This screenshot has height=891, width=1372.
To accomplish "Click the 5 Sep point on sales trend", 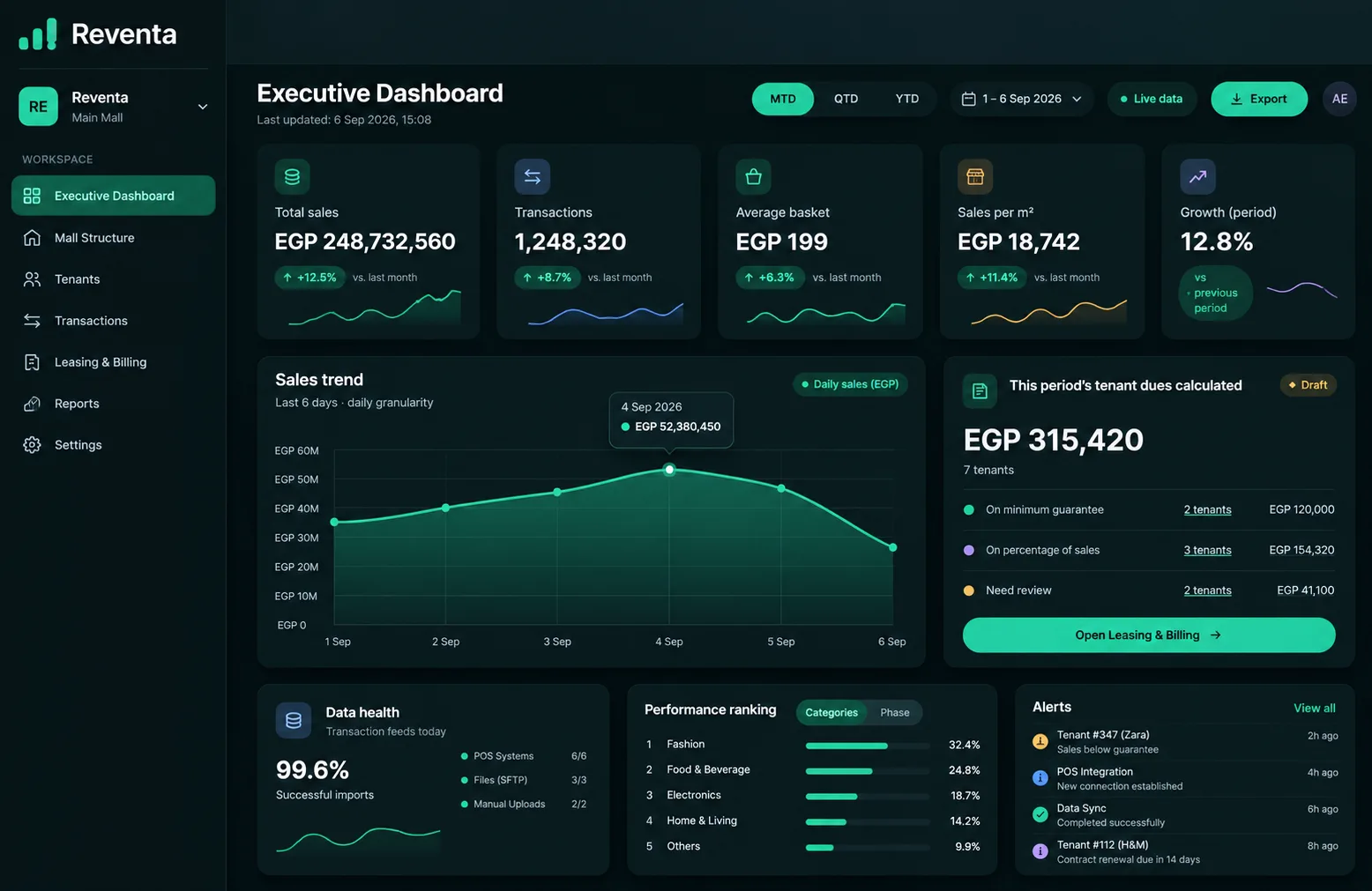I will coord(781,487).
